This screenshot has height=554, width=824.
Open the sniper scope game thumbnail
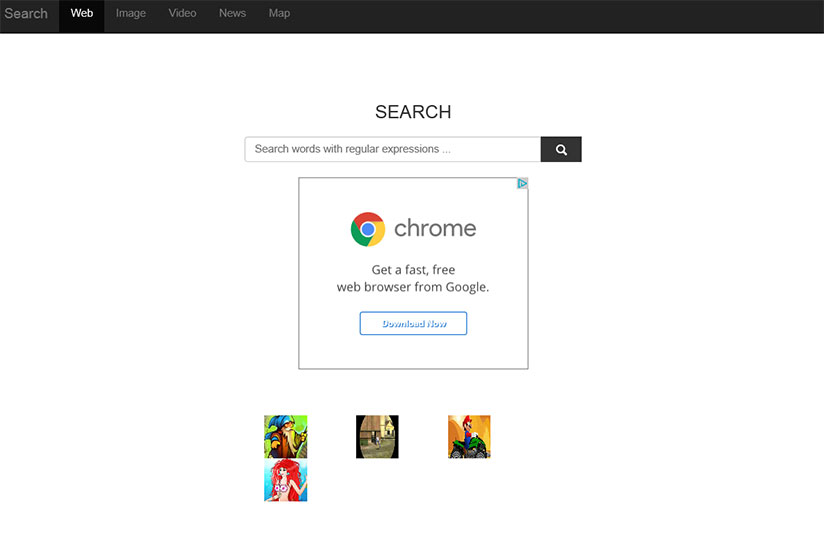pyautogui.click(x=377, y=437)
